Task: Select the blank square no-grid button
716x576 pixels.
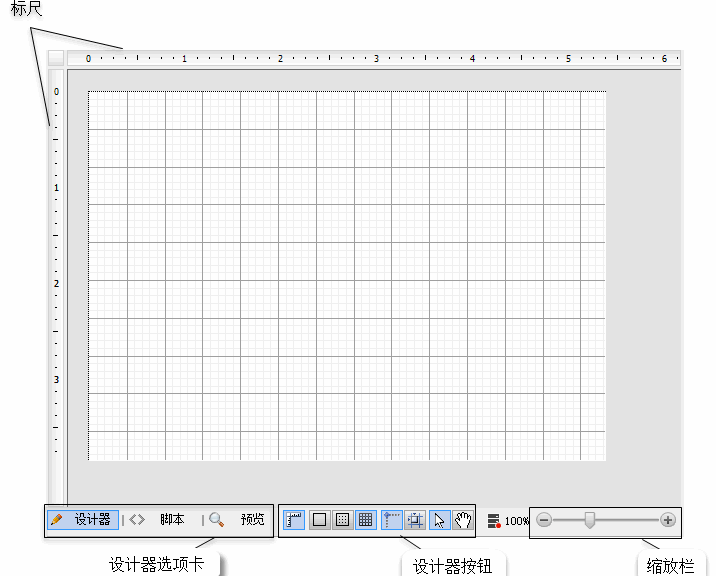Action: coord(319,520)
